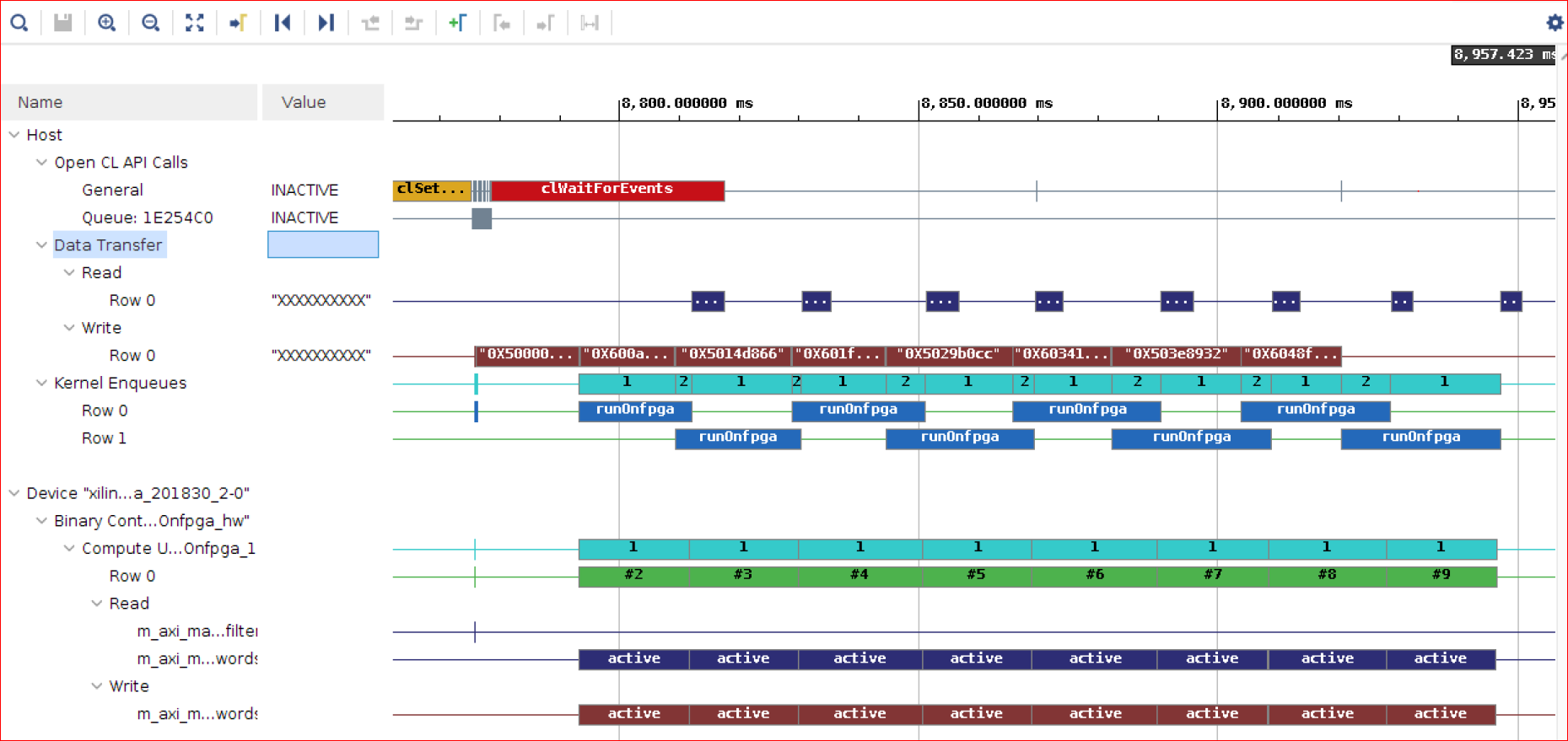Click the red clWaitForEvents bar
The width and height of the screenshot is (1568, 741).
click(607, 191)
